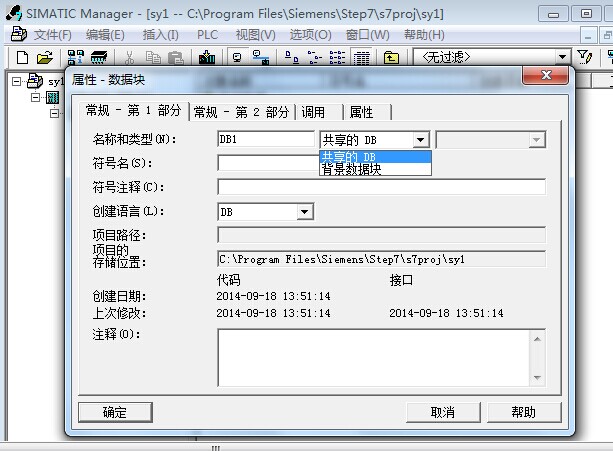Open the 视图(V) menu
Viewport: 613px width, 451px height.
(255, 35)
